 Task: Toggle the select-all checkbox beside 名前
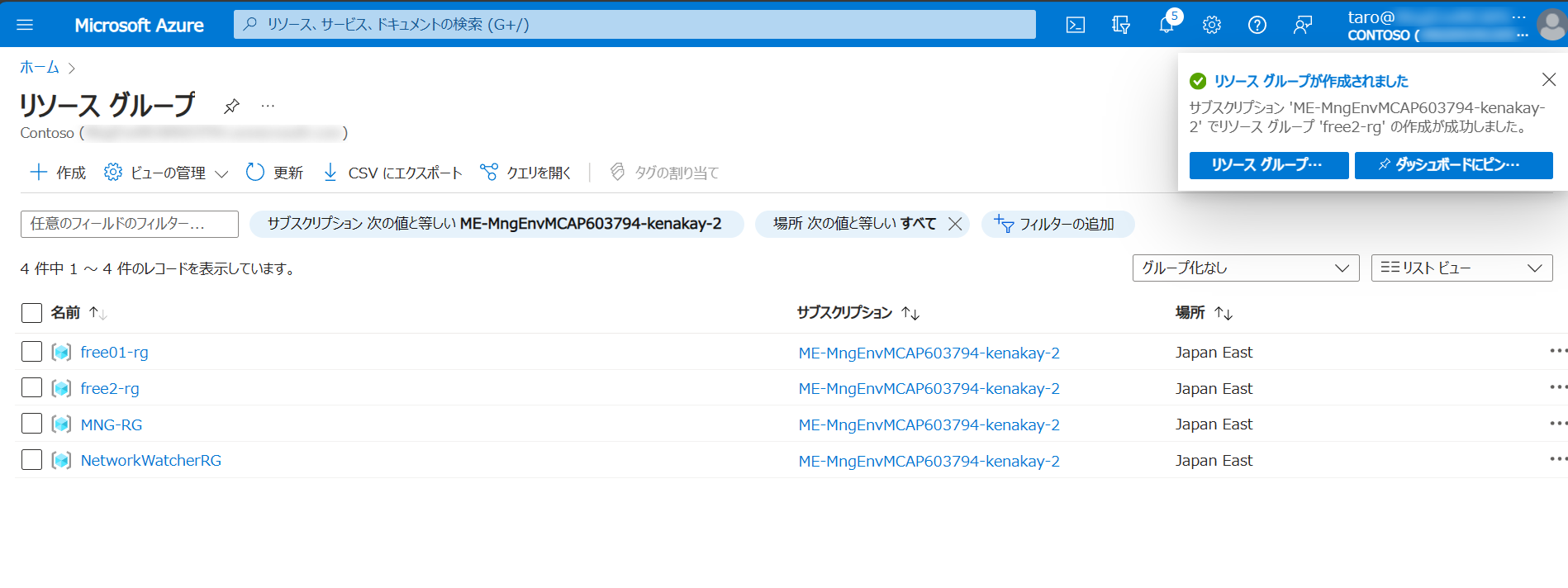point(31,313)
